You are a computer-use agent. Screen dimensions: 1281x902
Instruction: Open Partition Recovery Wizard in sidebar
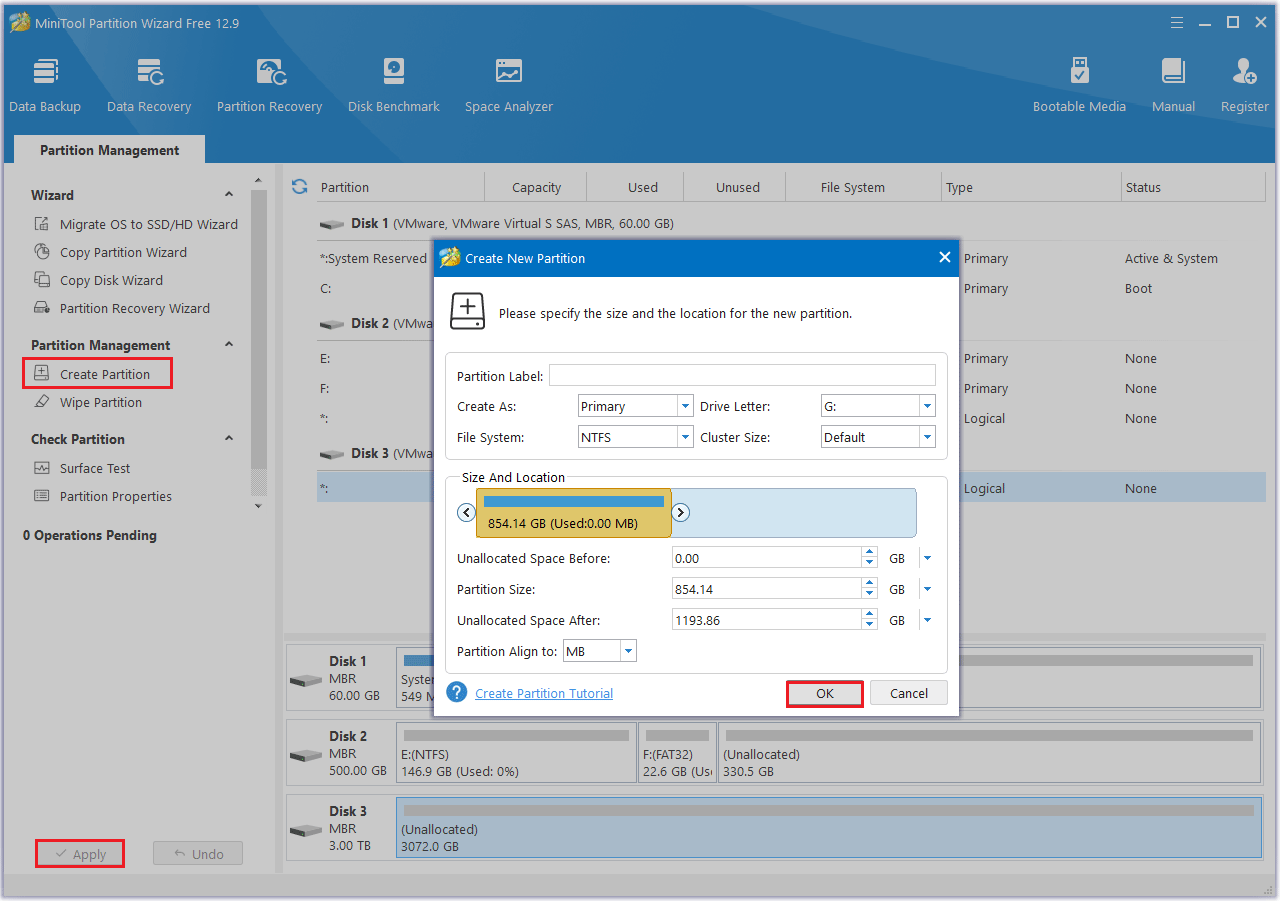(122, 308)
